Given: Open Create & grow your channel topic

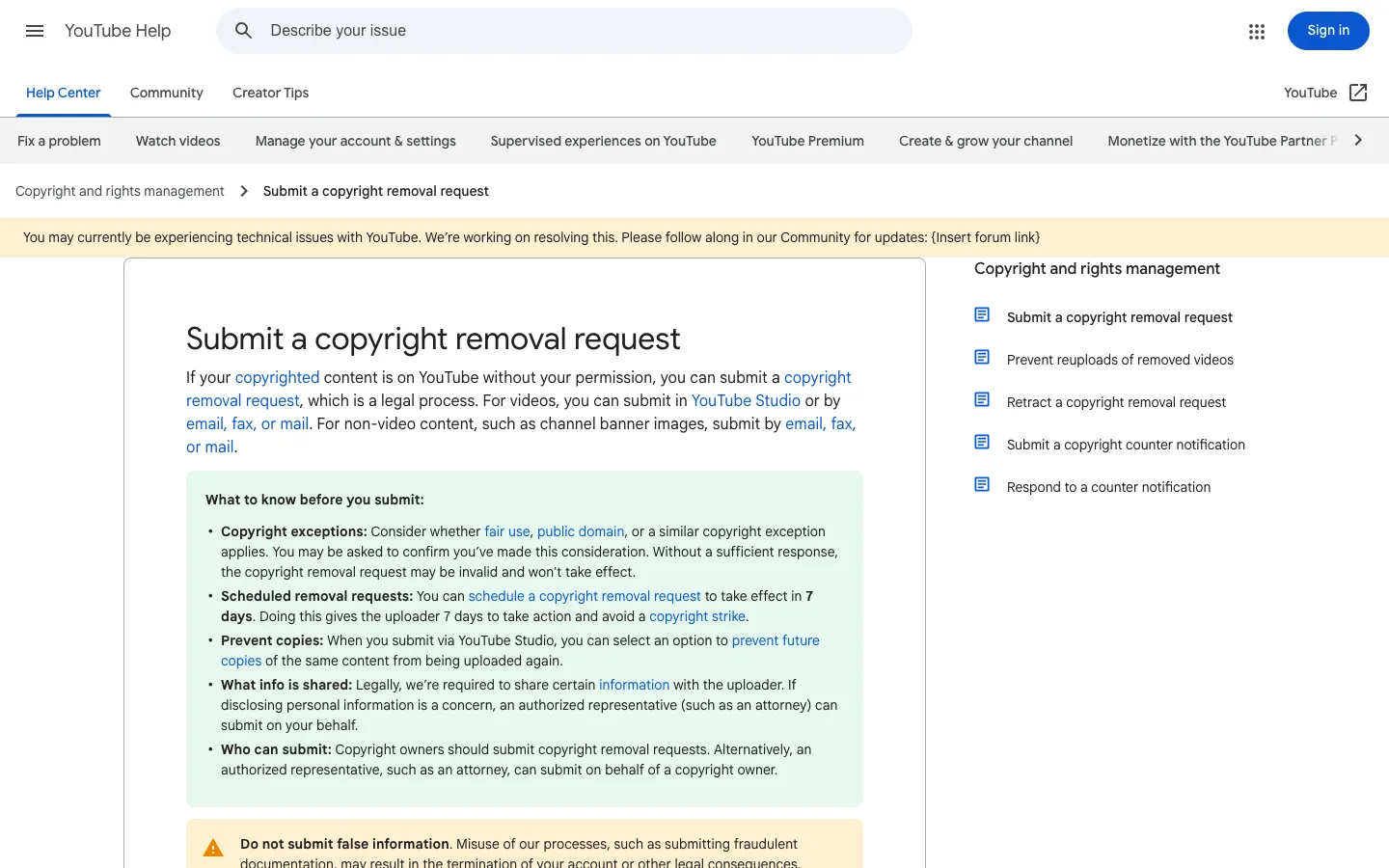Looking at the screenshot, I should (x=986, y=141).
